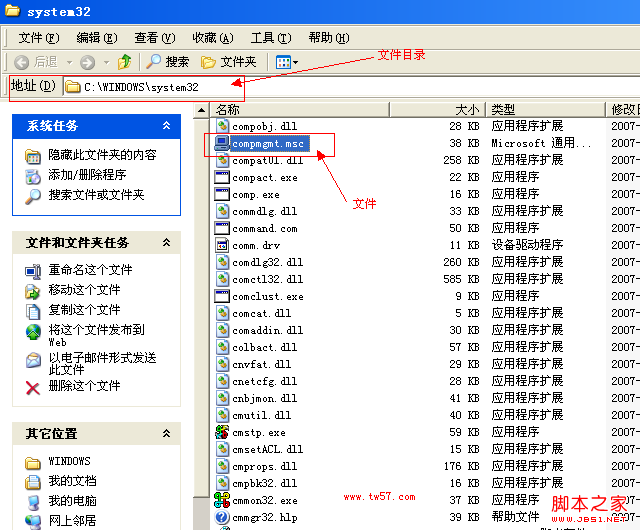Select the command.com file icon
This screenshot has width=640, height=530.
(x=222, y=228)
